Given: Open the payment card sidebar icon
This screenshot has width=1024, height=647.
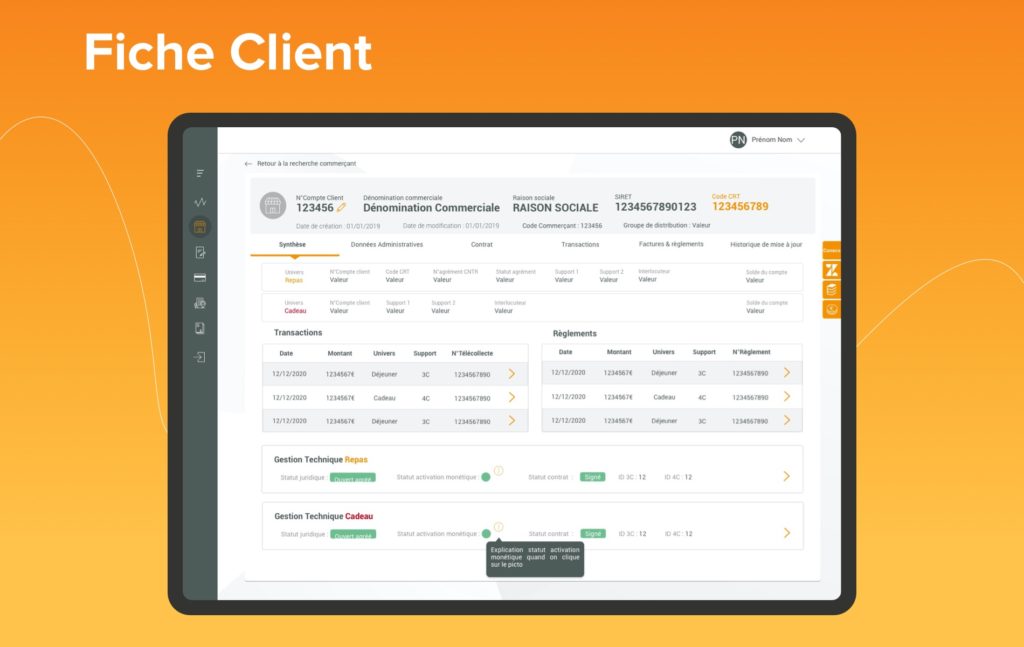Looking at the screenshot, I should point(200,278).
